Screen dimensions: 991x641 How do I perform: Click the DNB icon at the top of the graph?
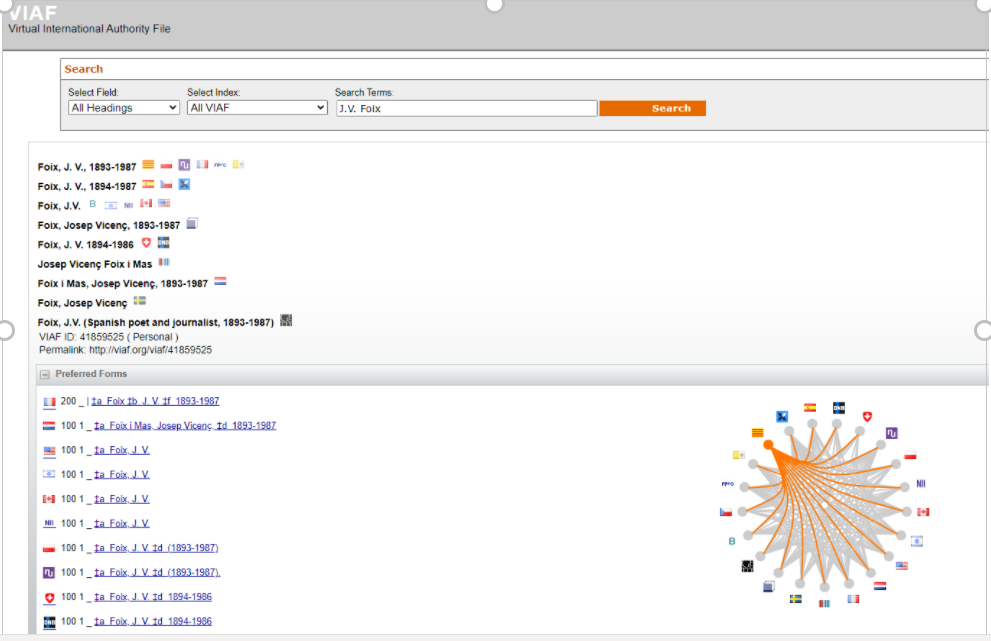[x=839, y=408]
